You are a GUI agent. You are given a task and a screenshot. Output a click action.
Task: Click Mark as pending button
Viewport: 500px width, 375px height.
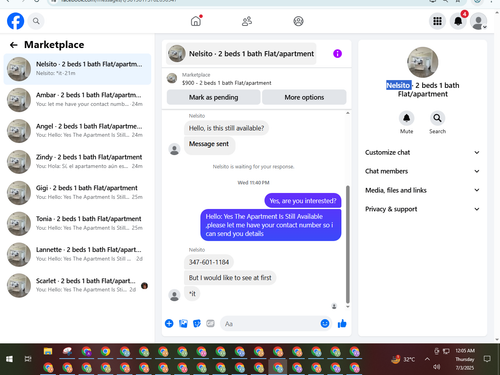213,97
